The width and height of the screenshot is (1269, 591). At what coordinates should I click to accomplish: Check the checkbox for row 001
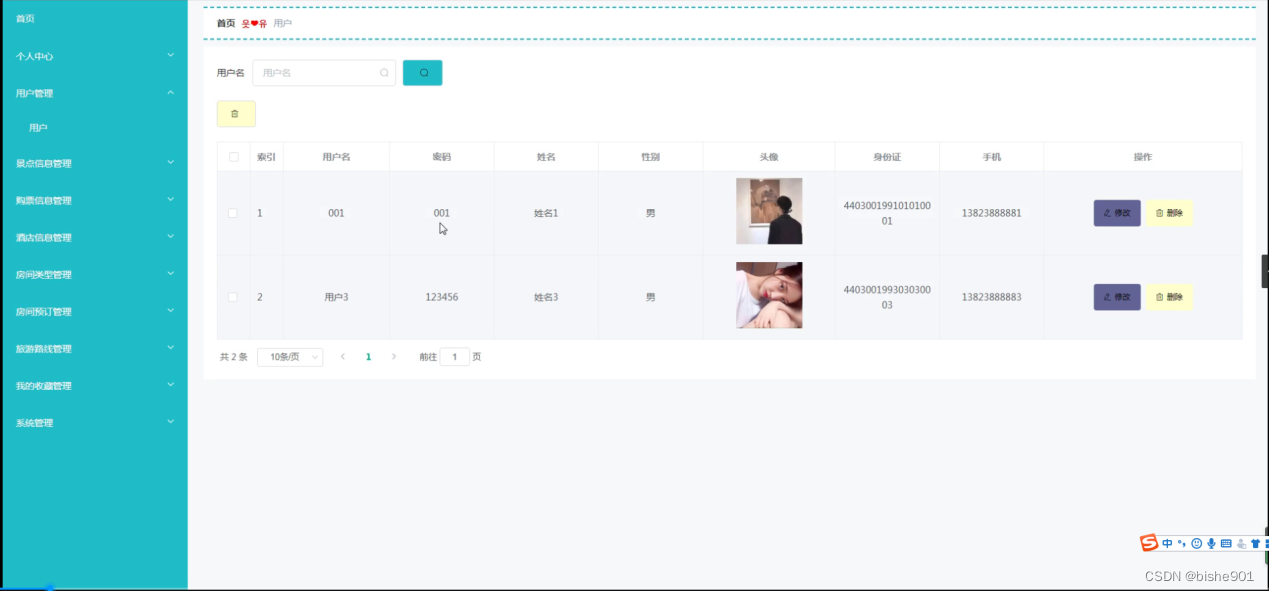(x=233, y=213)
